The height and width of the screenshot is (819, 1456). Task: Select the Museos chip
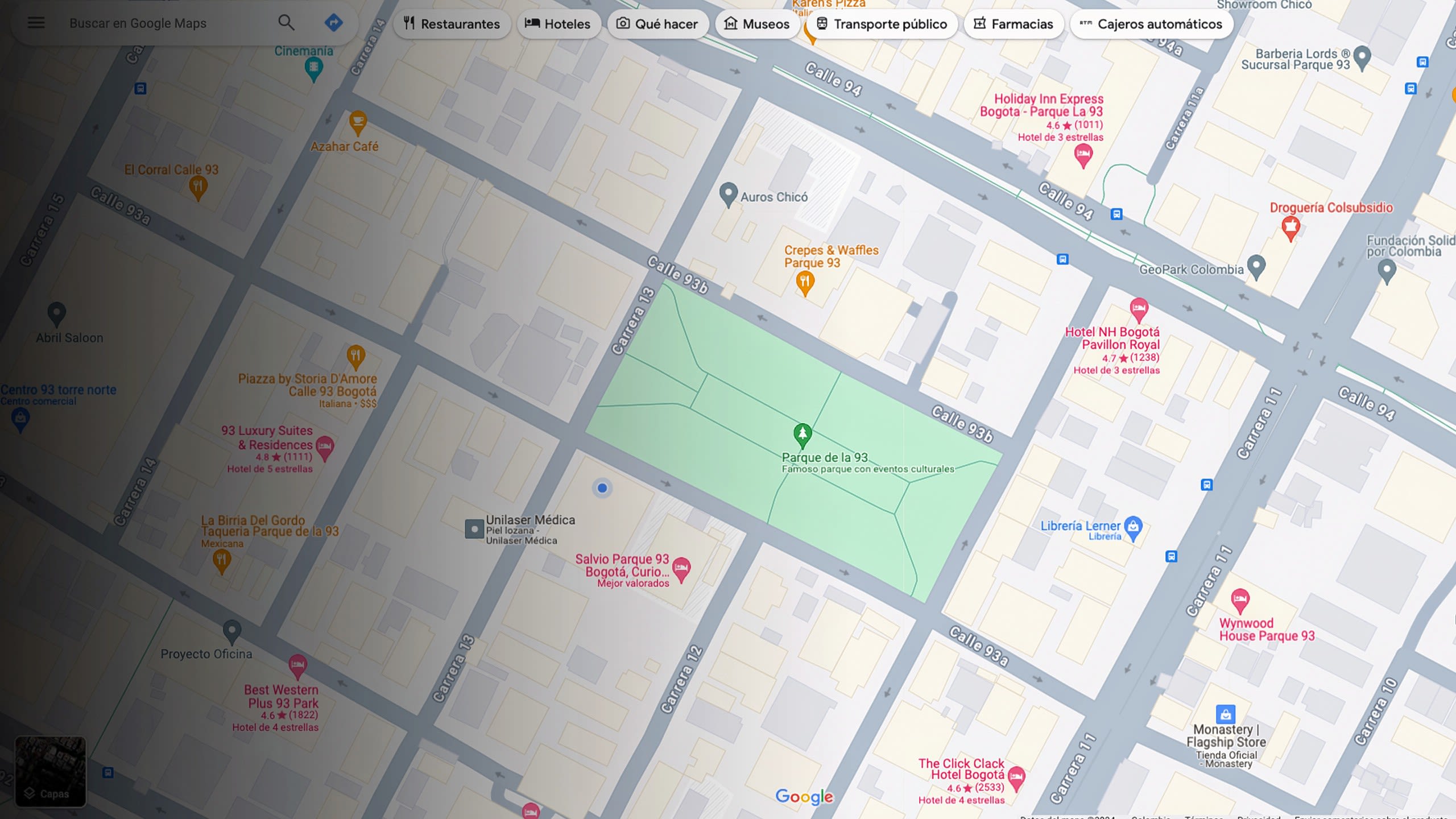pos(757,24)
